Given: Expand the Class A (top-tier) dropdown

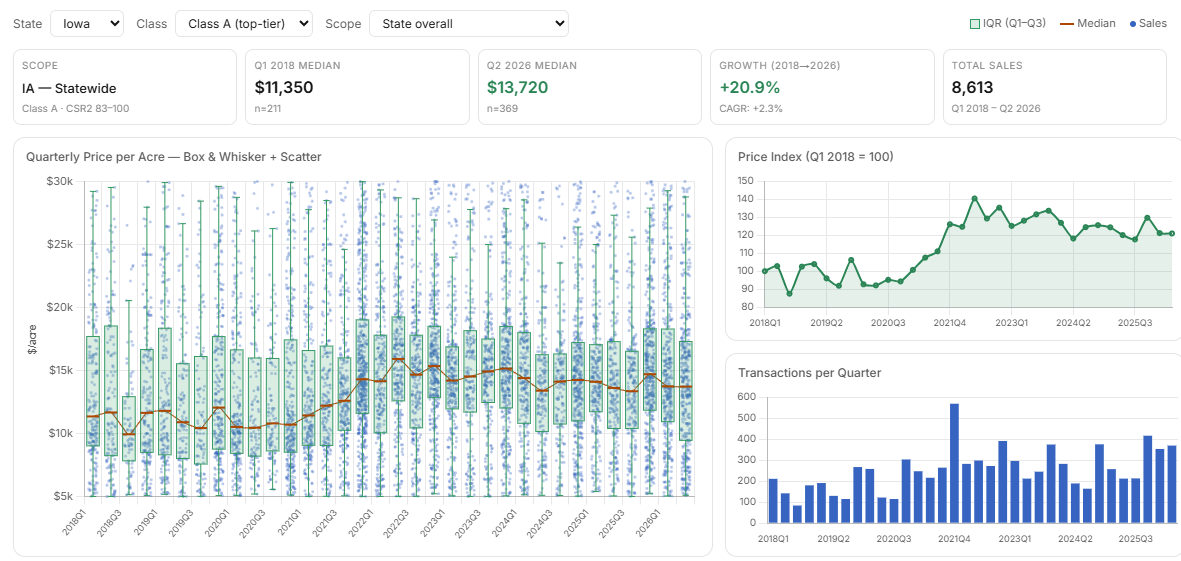Looking at the screenshot, I should click(244, 23).
